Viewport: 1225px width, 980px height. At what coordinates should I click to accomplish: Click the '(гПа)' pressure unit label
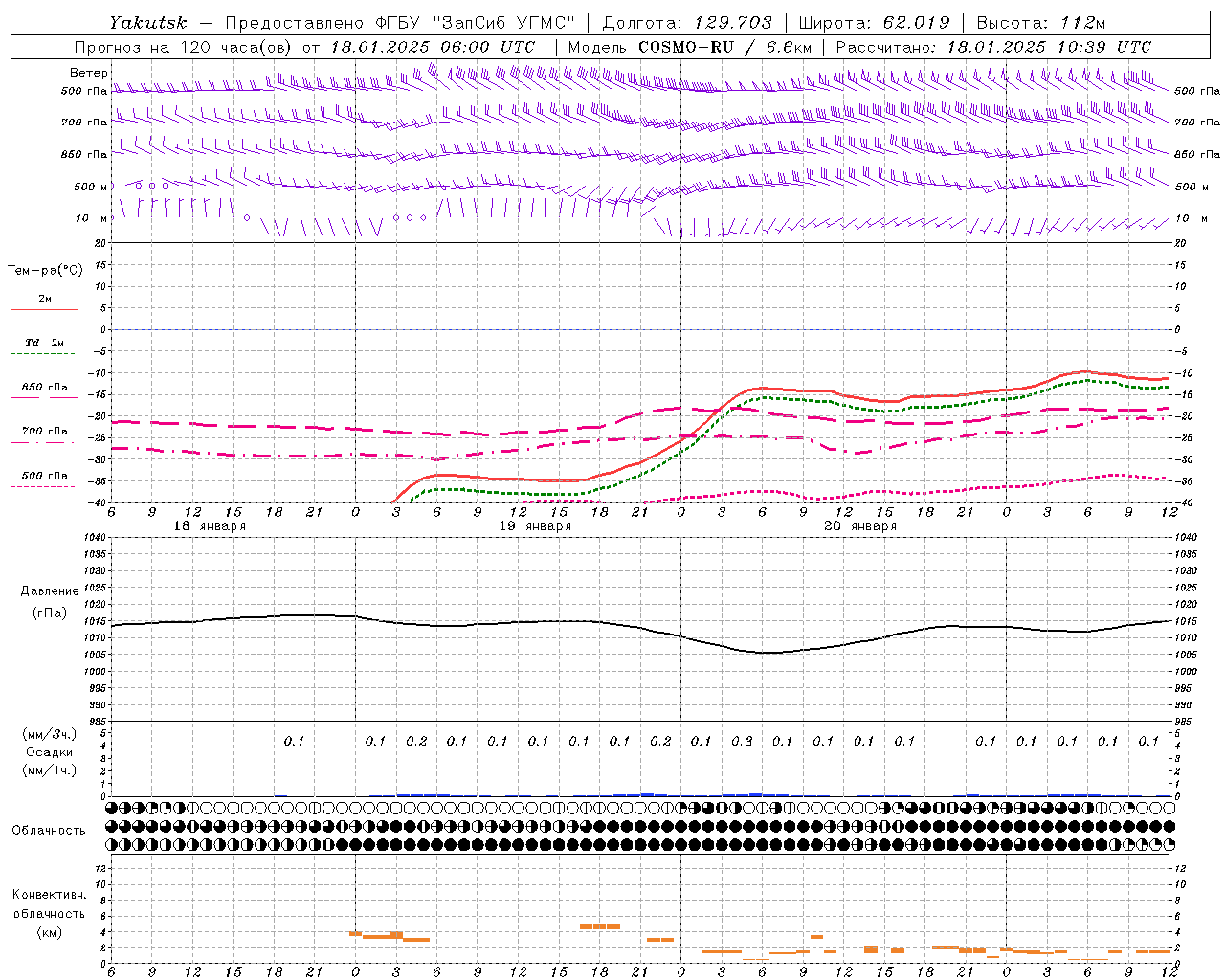tap(50, 612)
